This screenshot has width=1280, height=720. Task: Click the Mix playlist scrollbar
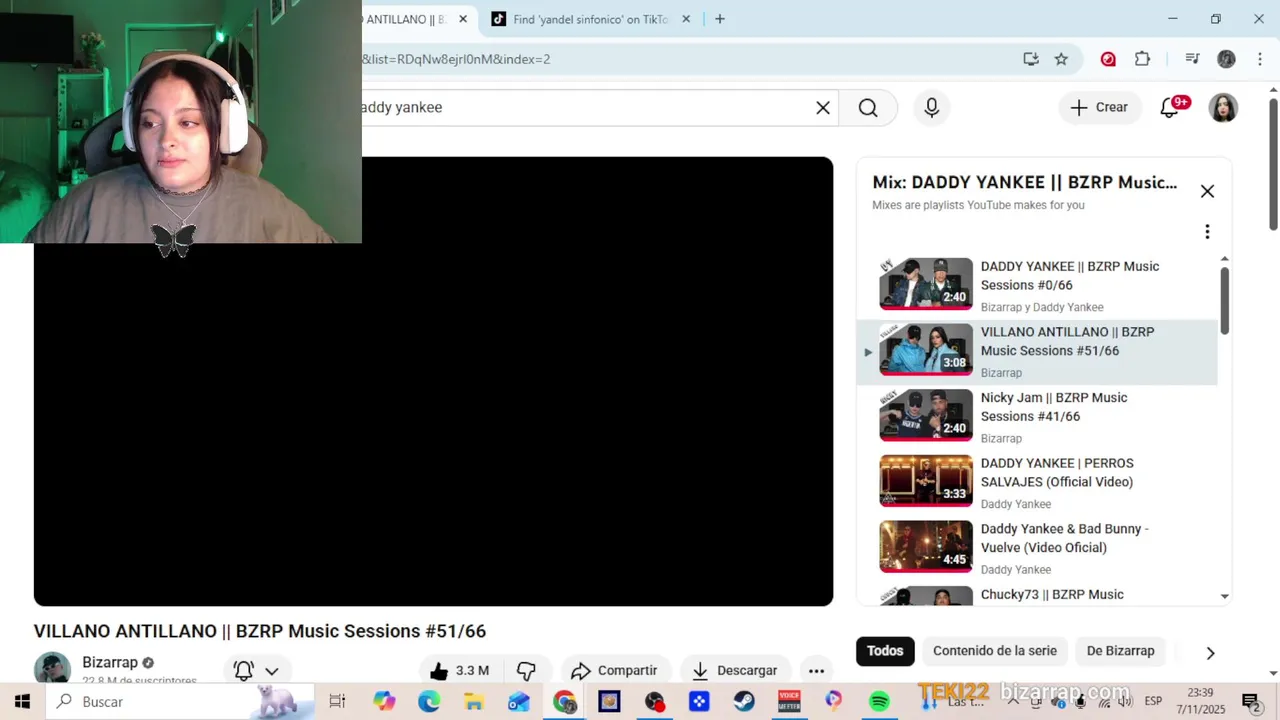[x=1225, y=300]
